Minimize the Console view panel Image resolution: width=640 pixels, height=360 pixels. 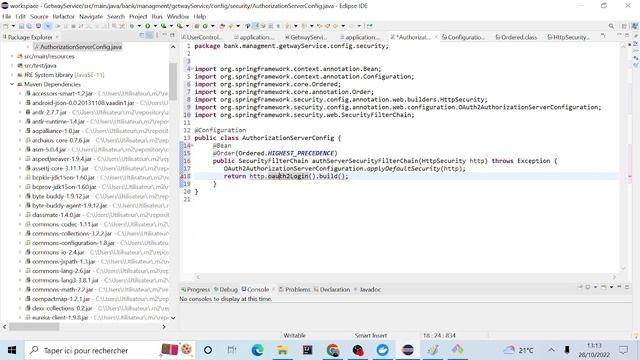[619, 287]
